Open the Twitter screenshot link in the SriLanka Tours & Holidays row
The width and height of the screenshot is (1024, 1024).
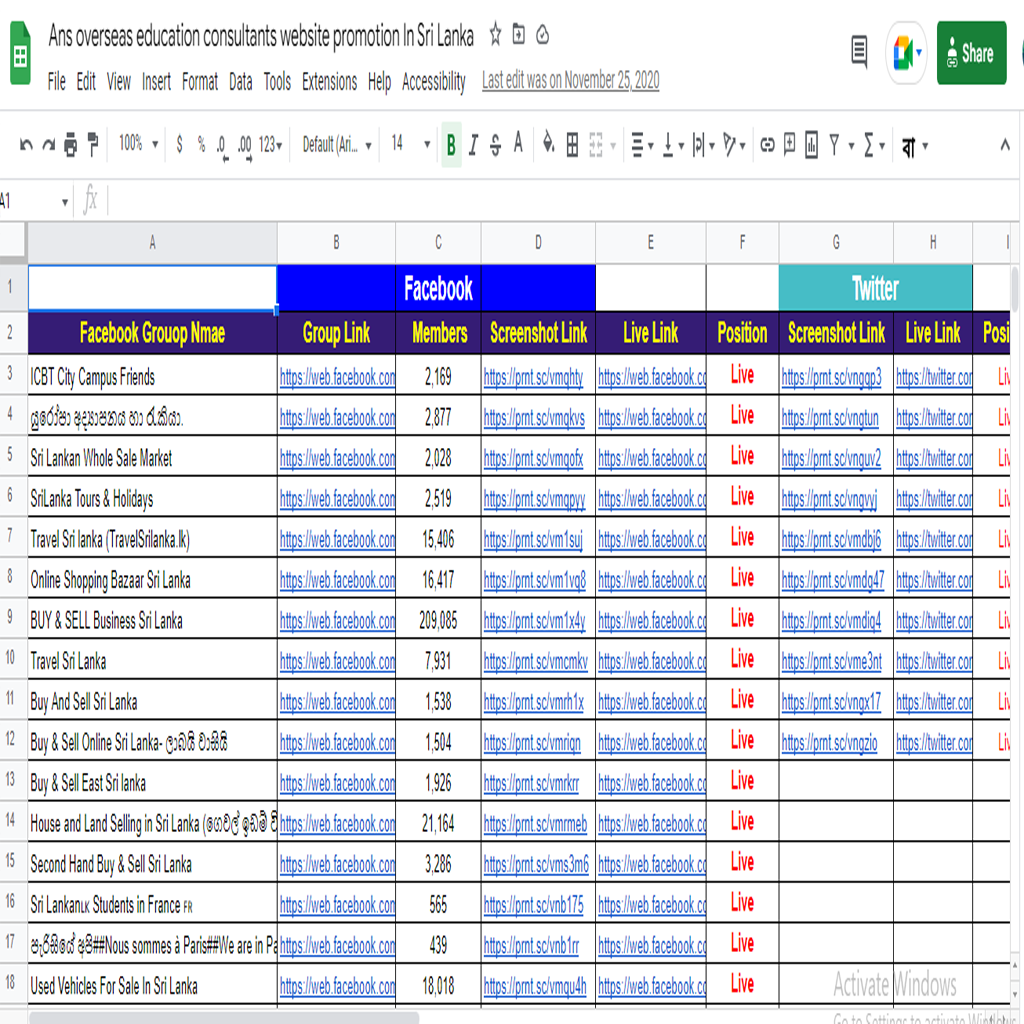click(829, 500)
